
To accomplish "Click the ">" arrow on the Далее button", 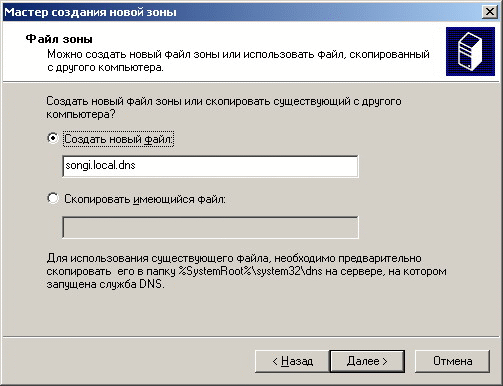I will click(x=384, y=361).
